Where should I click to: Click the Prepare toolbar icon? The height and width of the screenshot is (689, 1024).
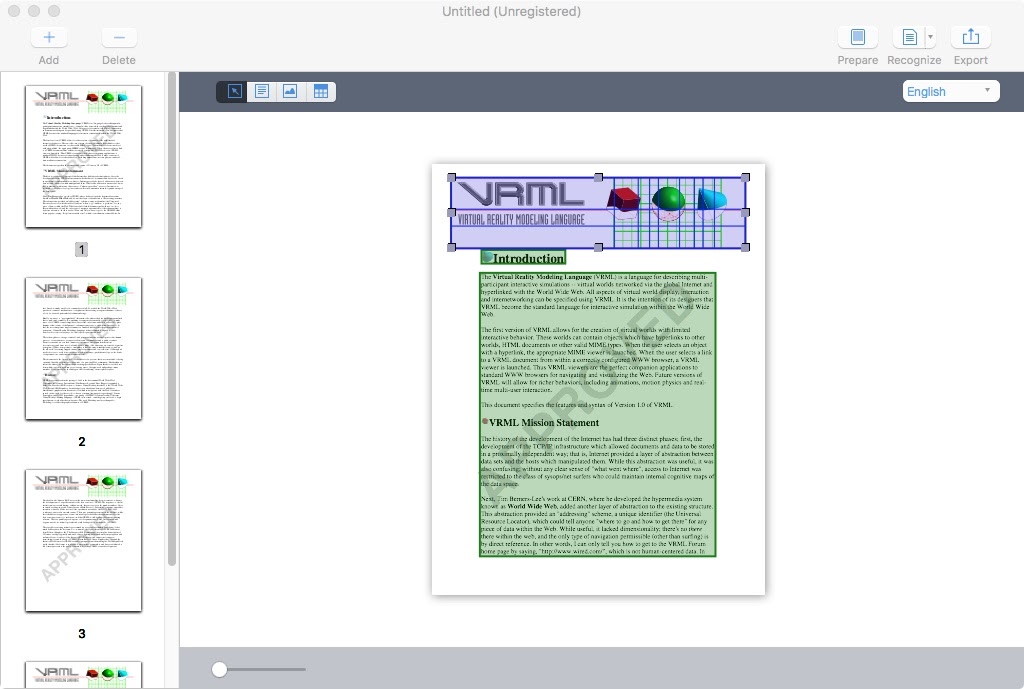(857, 37)
